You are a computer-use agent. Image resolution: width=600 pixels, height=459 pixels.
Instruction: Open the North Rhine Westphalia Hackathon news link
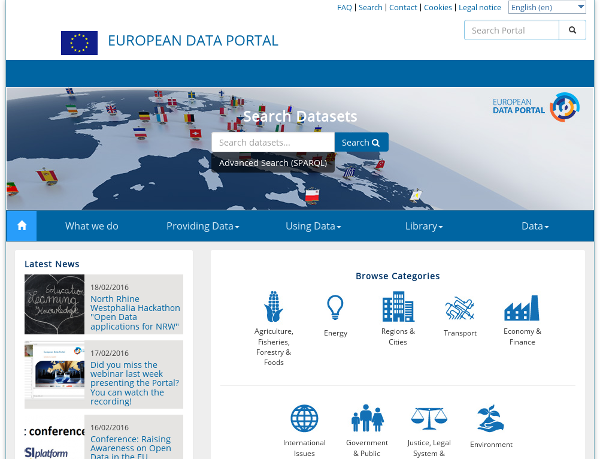tap(135, 313)
